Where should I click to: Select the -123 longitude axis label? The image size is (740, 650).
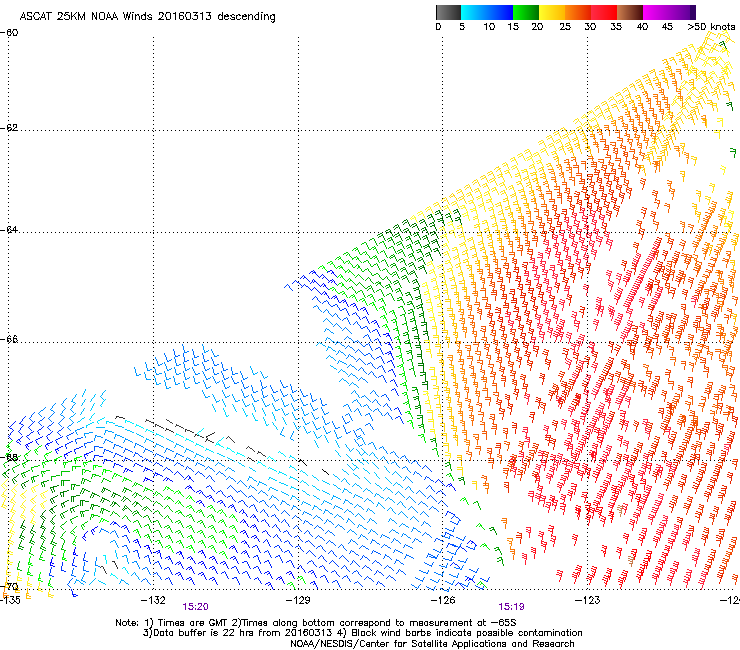[x=588, y=600]
